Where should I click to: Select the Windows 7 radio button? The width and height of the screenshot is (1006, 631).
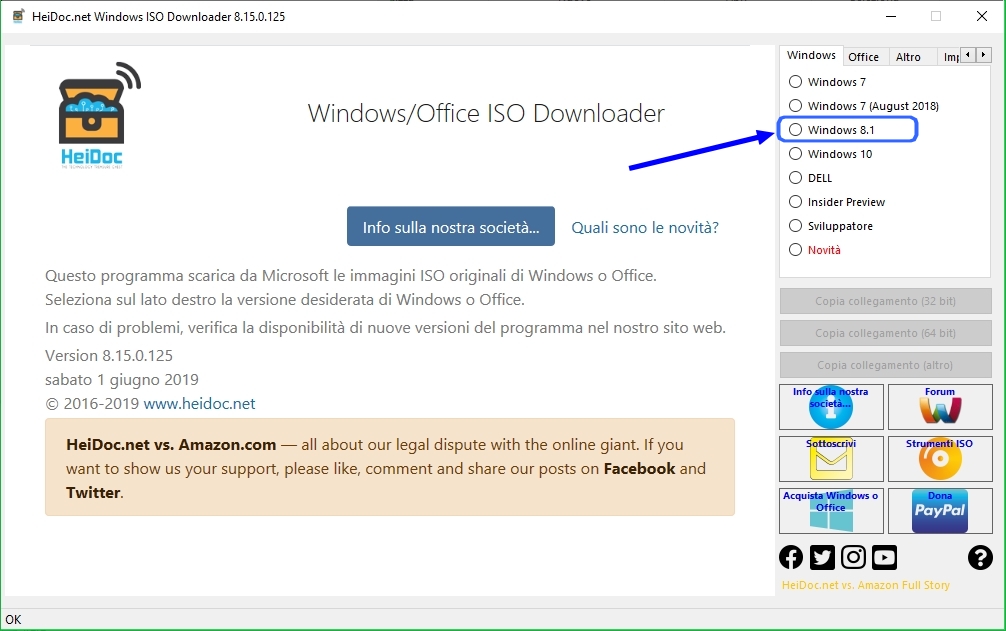(796, 81)
